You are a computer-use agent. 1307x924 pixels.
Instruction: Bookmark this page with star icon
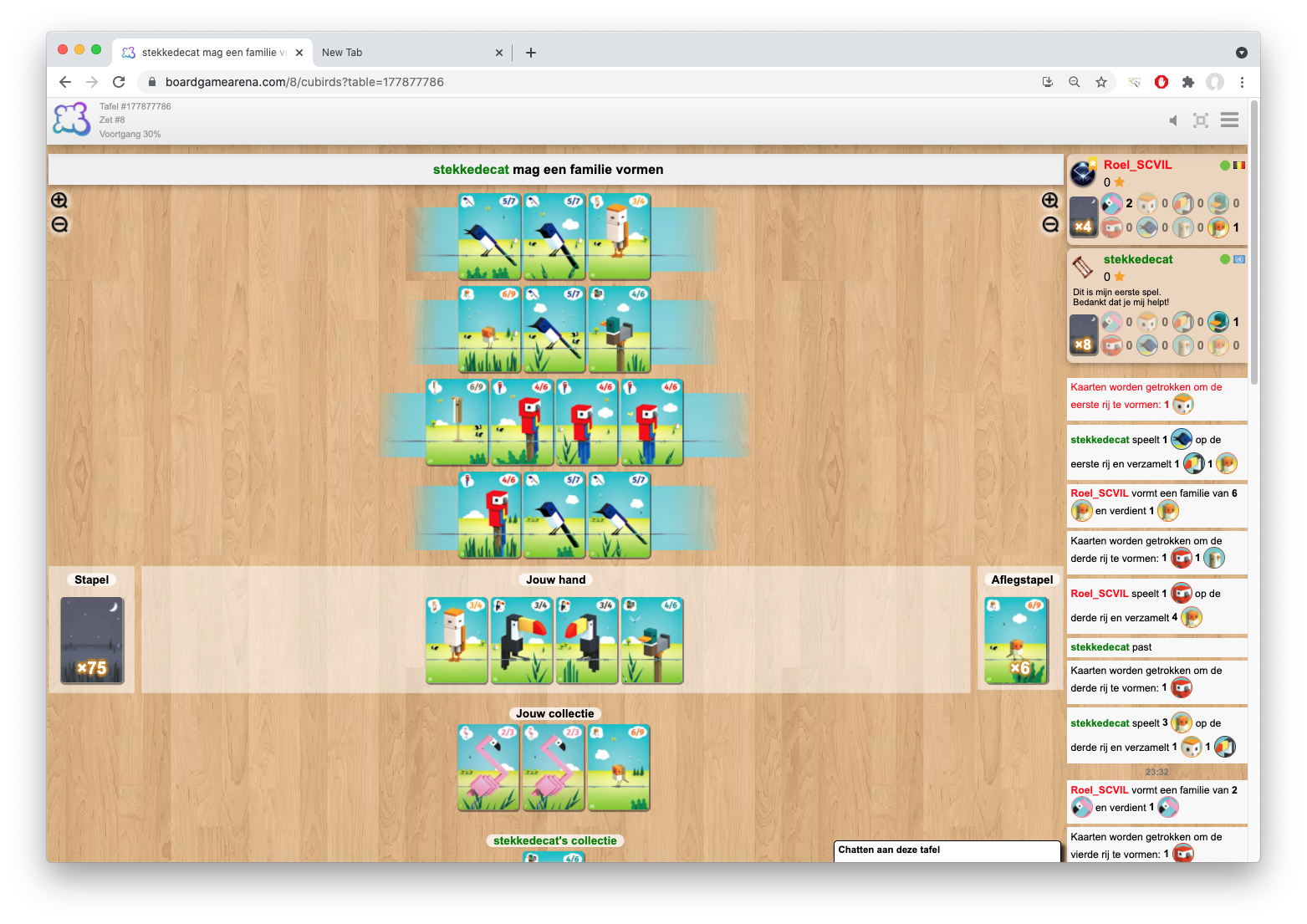(x=1101, y=82)
